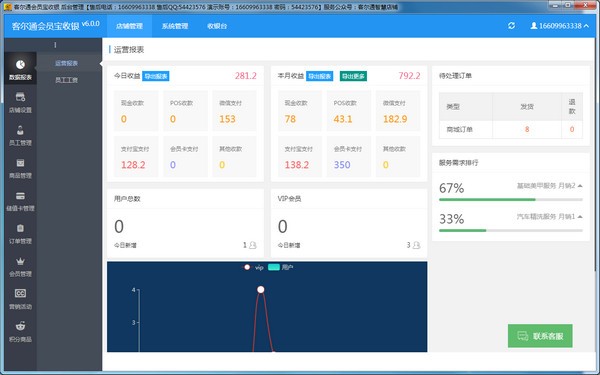Screen dimensions: 600x375
Task: Open pending 商城订单 发货 count 8
Action: [x=527, y=129]
